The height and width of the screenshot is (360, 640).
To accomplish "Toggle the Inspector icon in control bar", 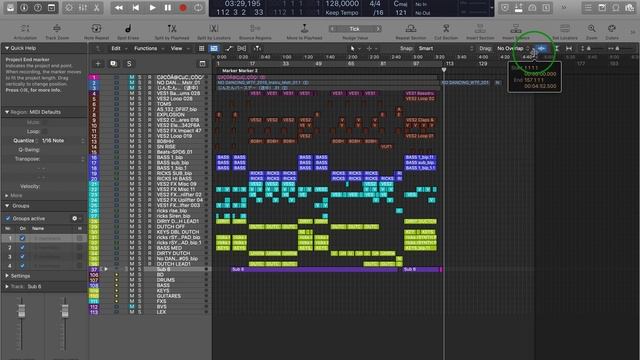I will (24, 8).
